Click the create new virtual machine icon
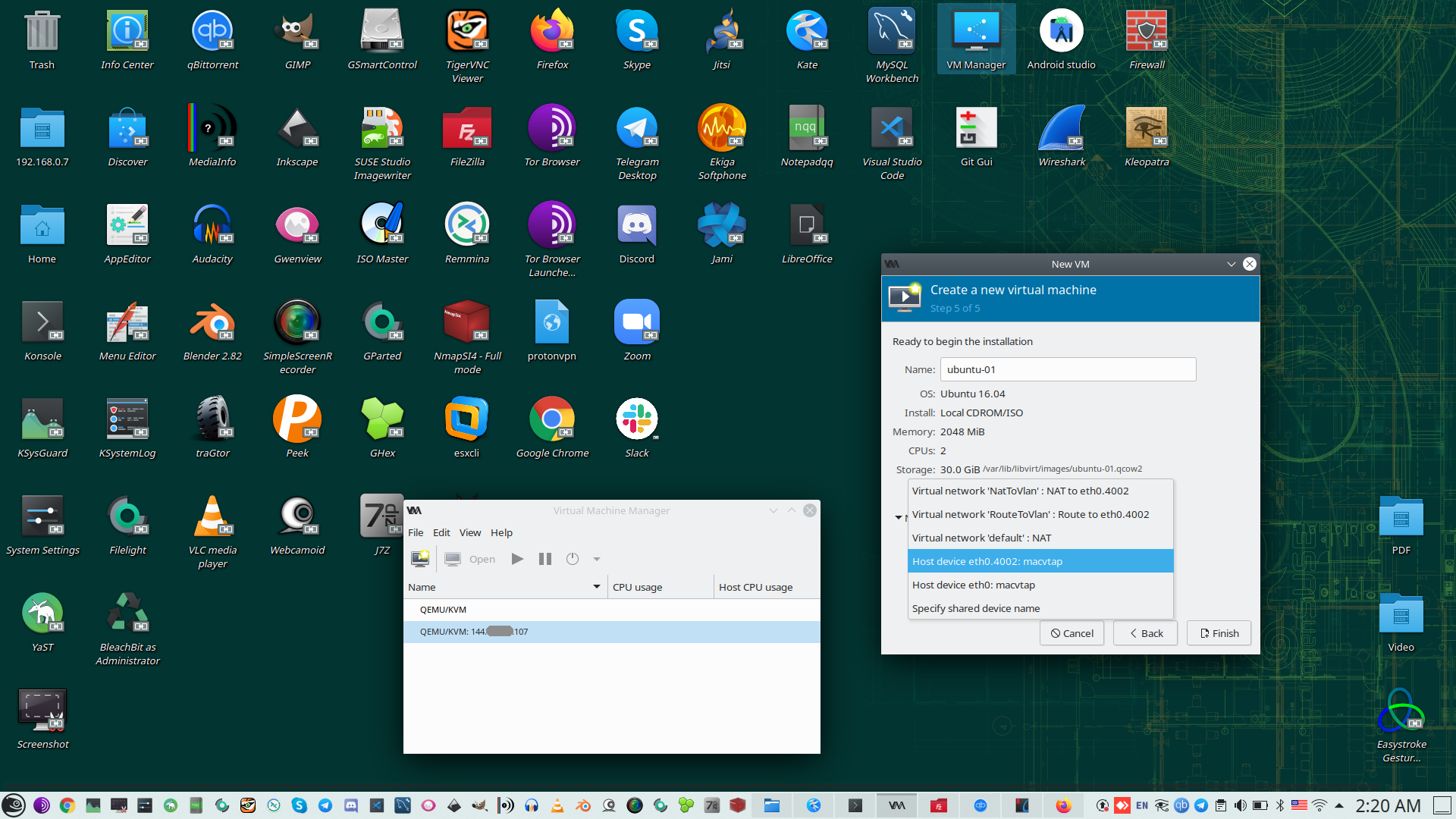The image size is (1456, 819). 419,559
